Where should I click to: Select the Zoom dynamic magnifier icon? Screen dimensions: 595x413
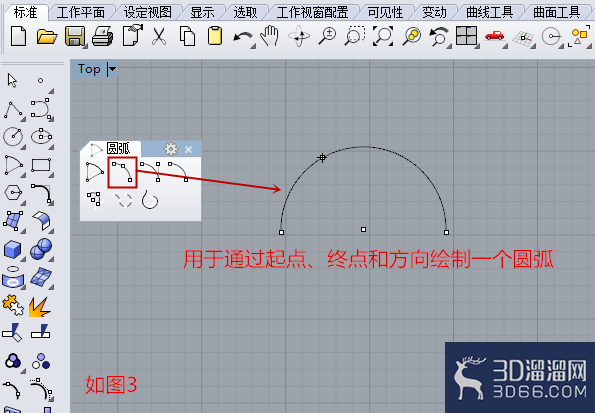click(x=327, y=36)
